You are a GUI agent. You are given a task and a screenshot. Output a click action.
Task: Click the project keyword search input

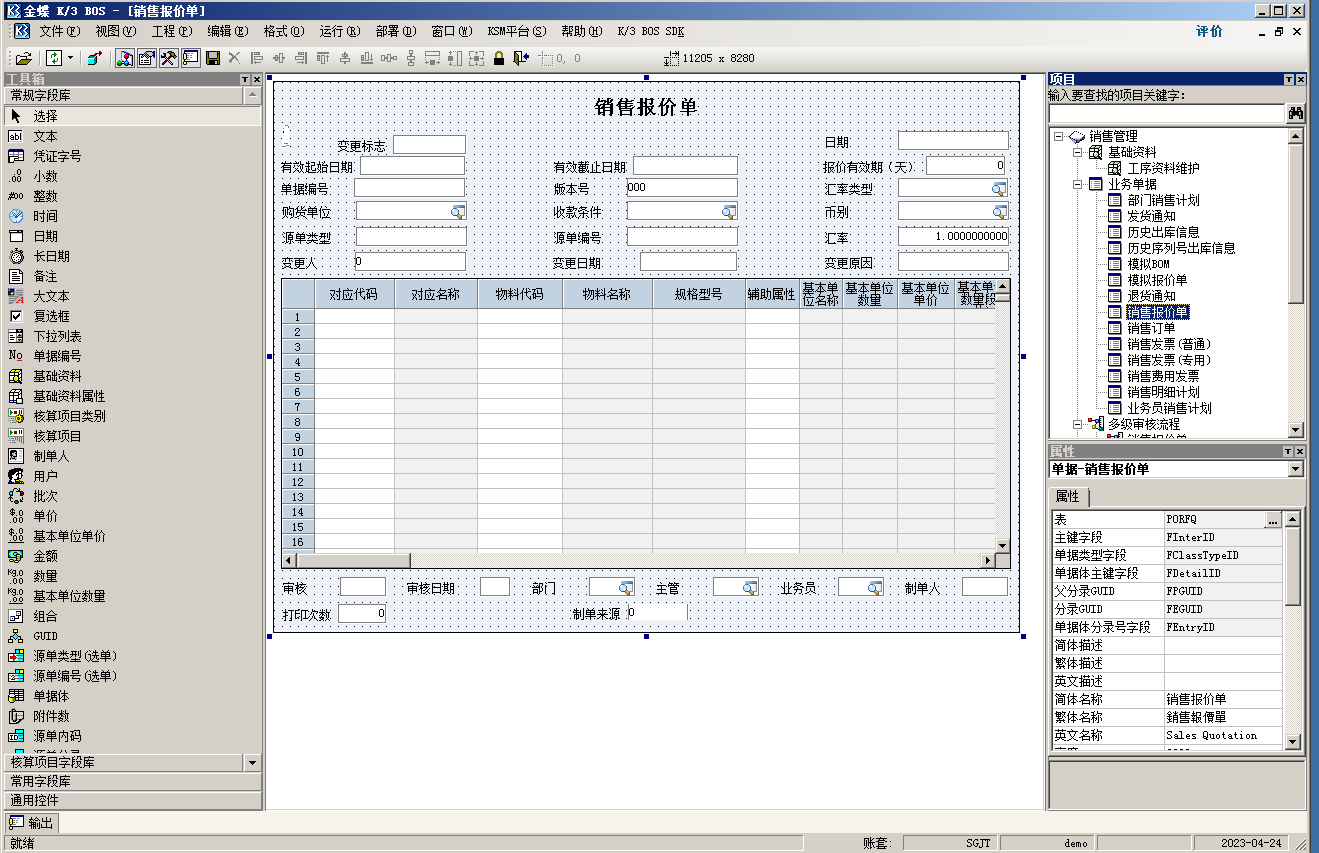1166,114
